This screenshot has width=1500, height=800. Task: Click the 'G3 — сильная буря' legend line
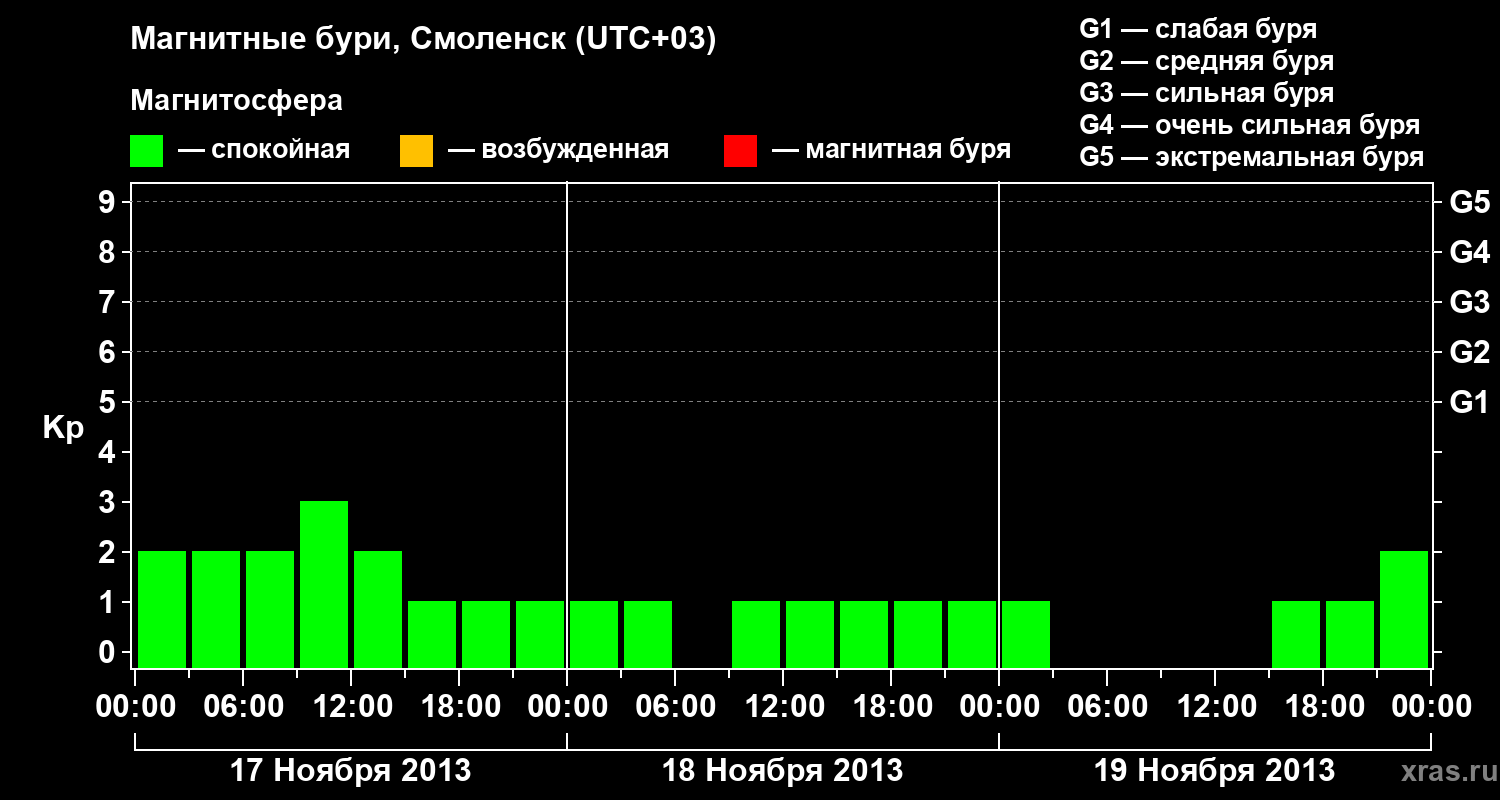point(1206,93)
